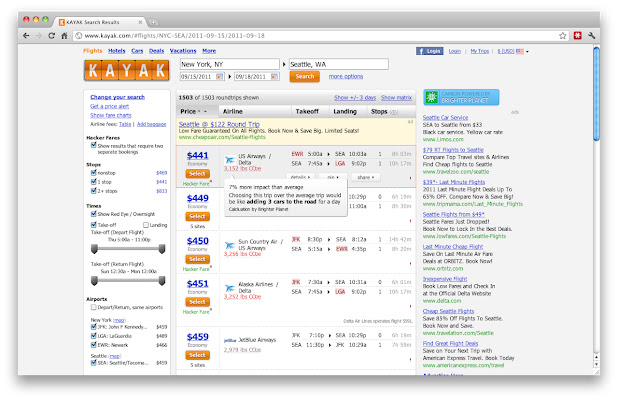Image resolution: width=618 pixels, height=400 pixels.
Task: Enable the Landing times checkbox
Action: 146,225
